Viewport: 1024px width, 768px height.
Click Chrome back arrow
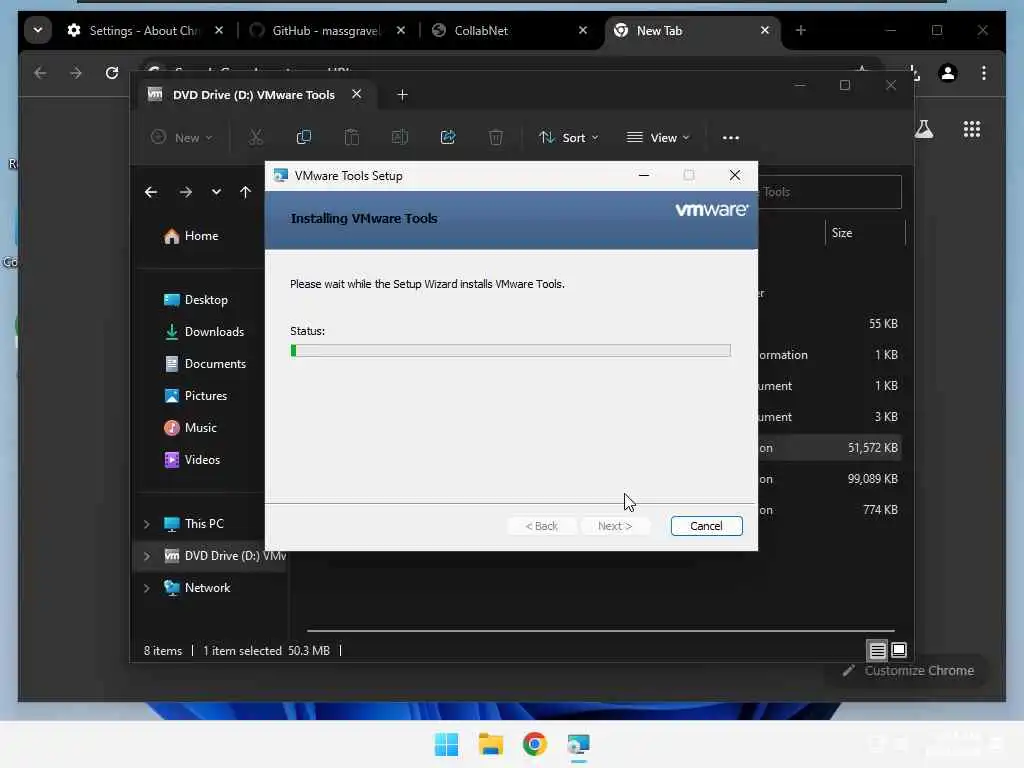click(x=40, y=72)
